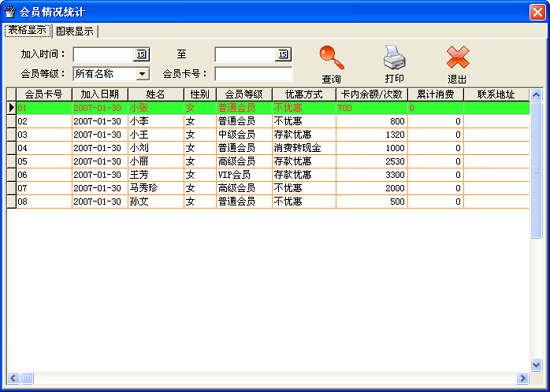The height and width of the screenshot is (392, 550).
Task: Select card number cell 08
Action: (x=44, y=202)
